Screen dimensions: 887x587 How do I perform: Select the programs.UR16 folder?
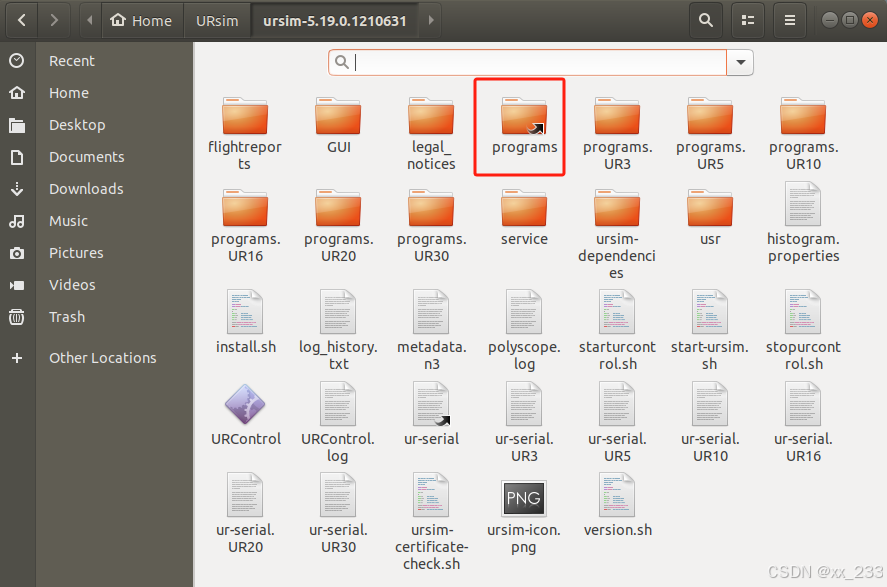(x=245, y=225)
